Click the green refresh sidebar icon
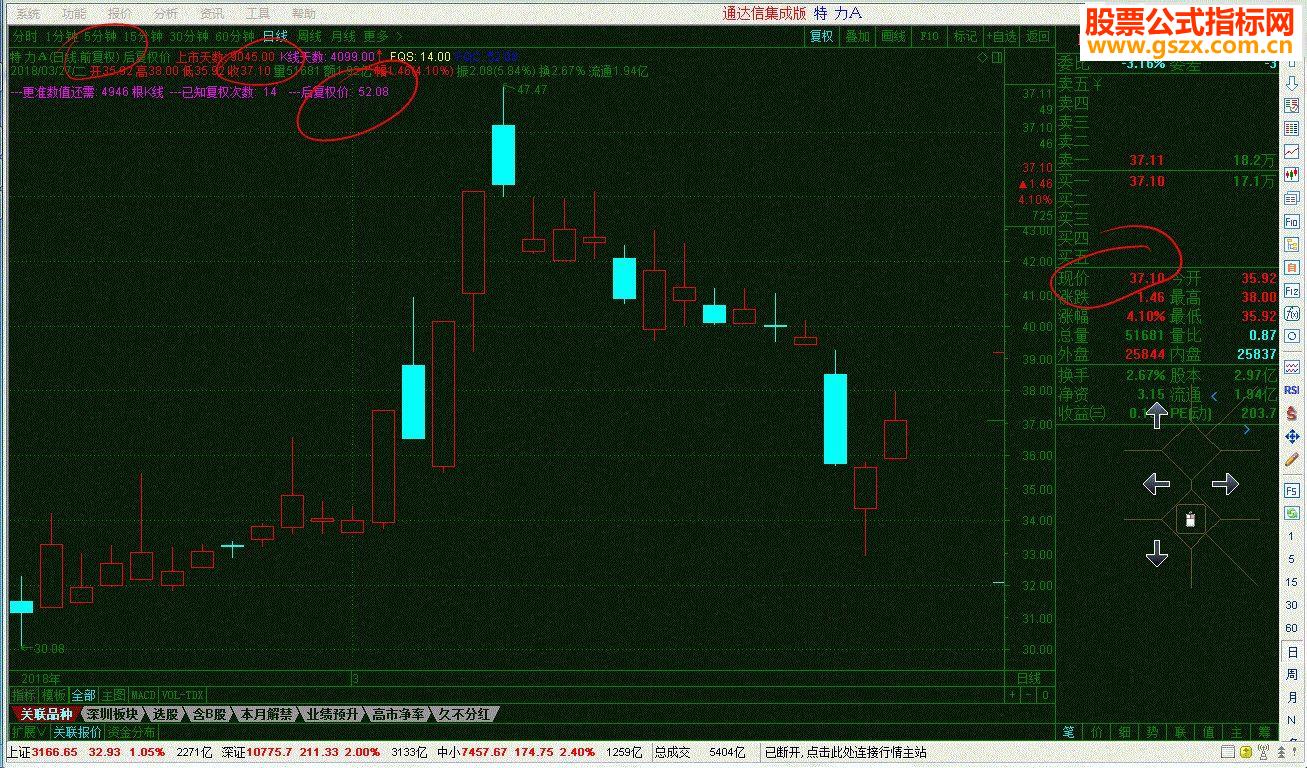1307x768 pixels. (1292, 513)
